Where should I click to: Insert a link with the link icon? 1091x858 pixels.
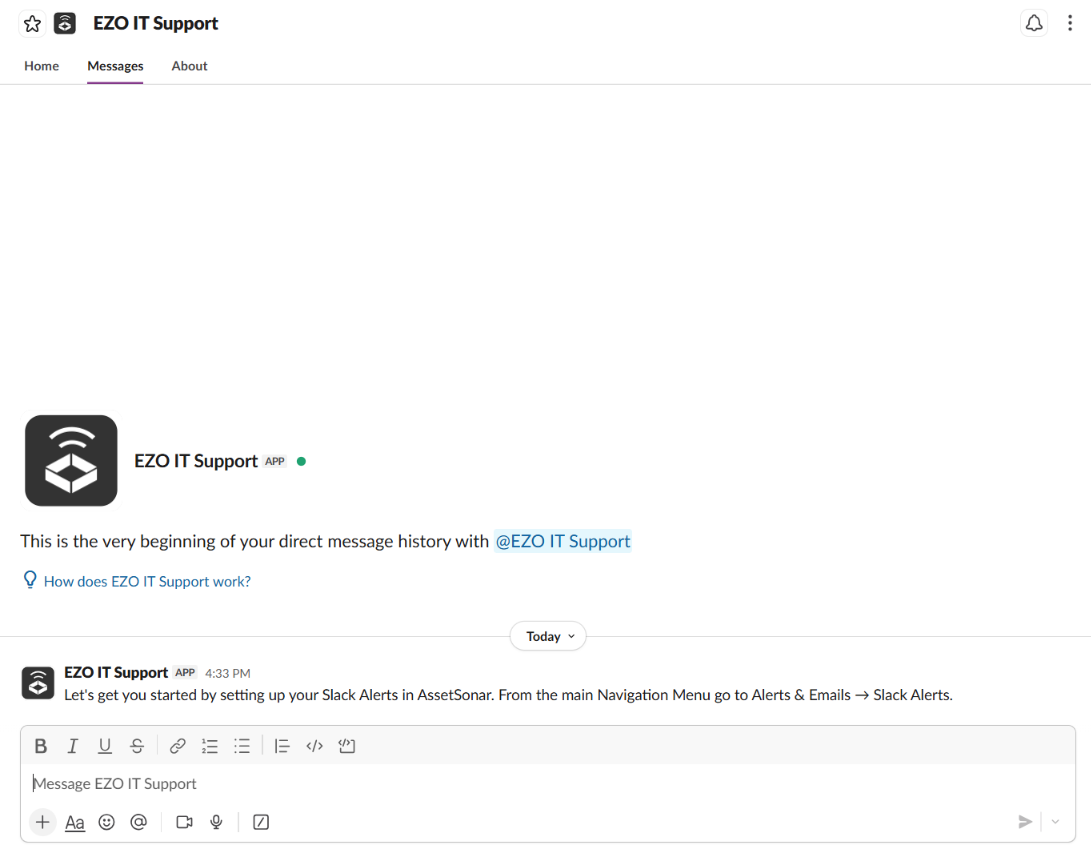click(177, 746)
